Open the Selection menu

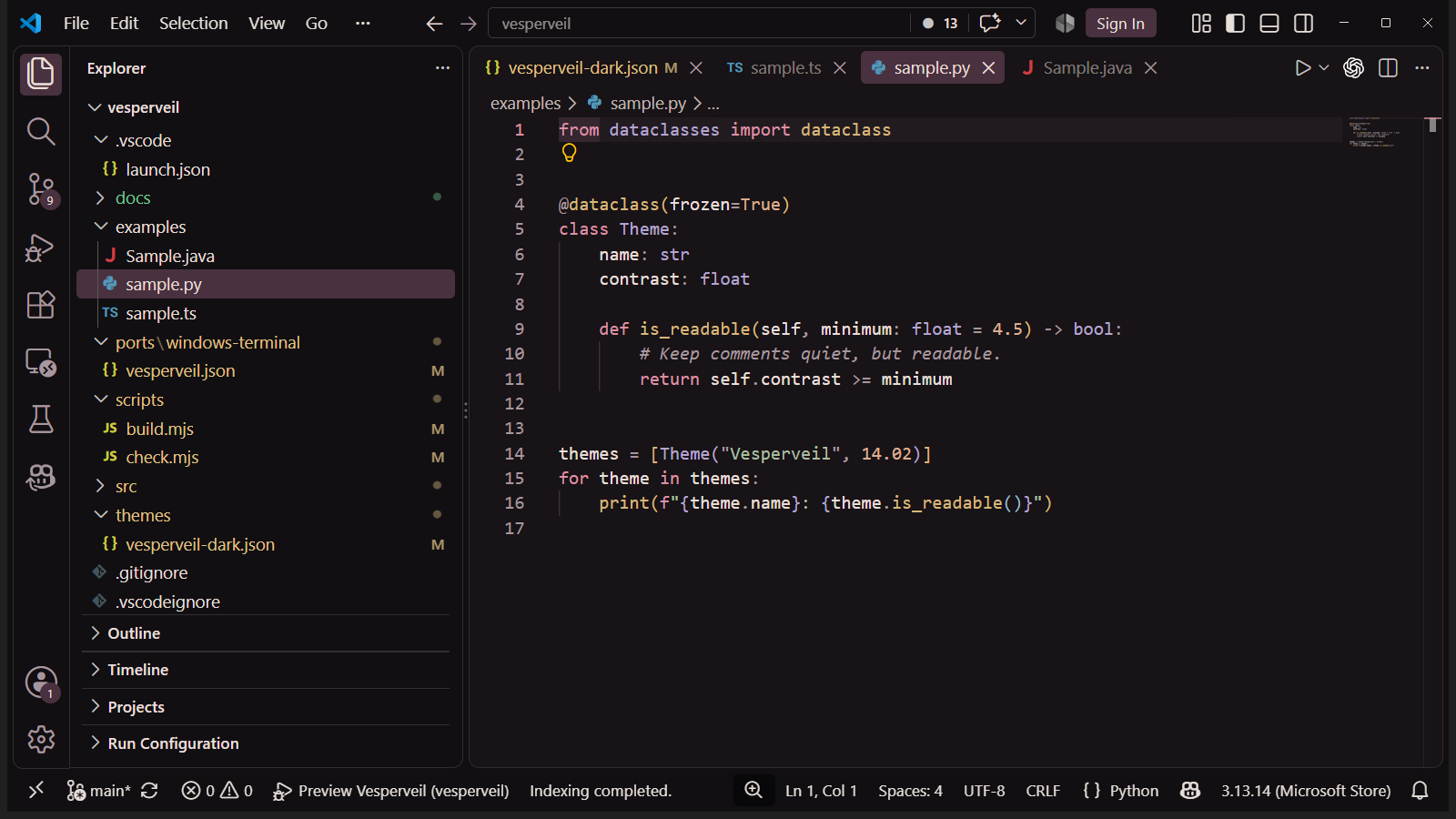pyautogui.click(x=194, y=24)
